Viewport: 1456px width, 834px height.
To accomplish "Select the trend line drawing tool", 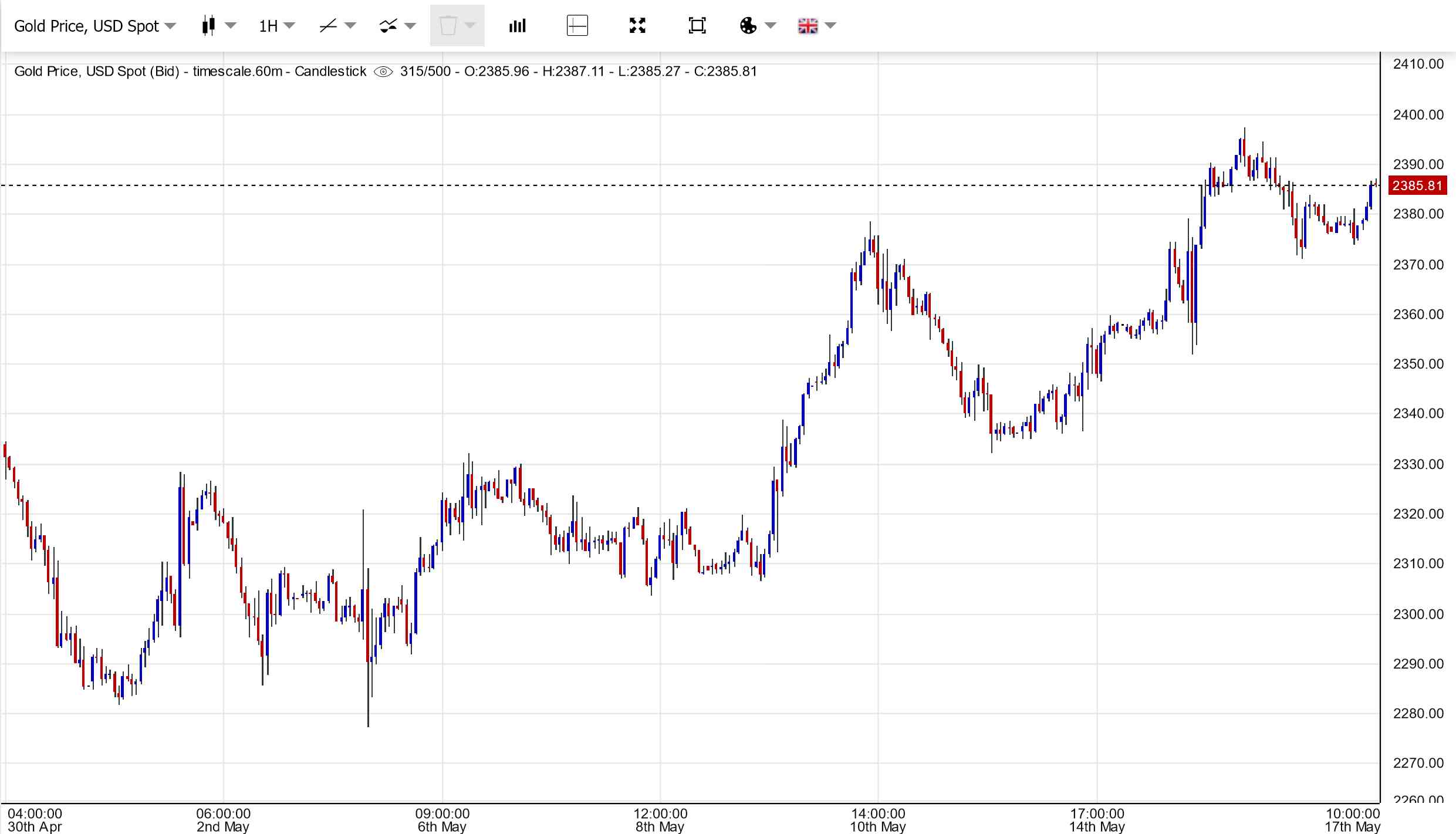I will [328, 26].
